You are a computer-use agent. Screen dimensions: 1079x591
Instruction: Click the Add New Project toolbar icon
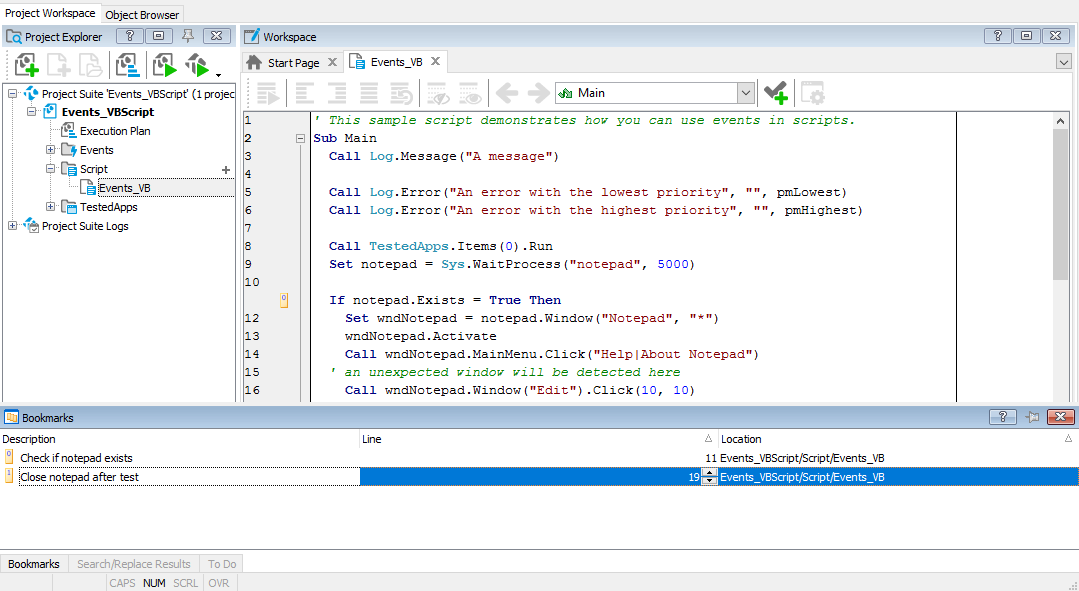[27, 66]
